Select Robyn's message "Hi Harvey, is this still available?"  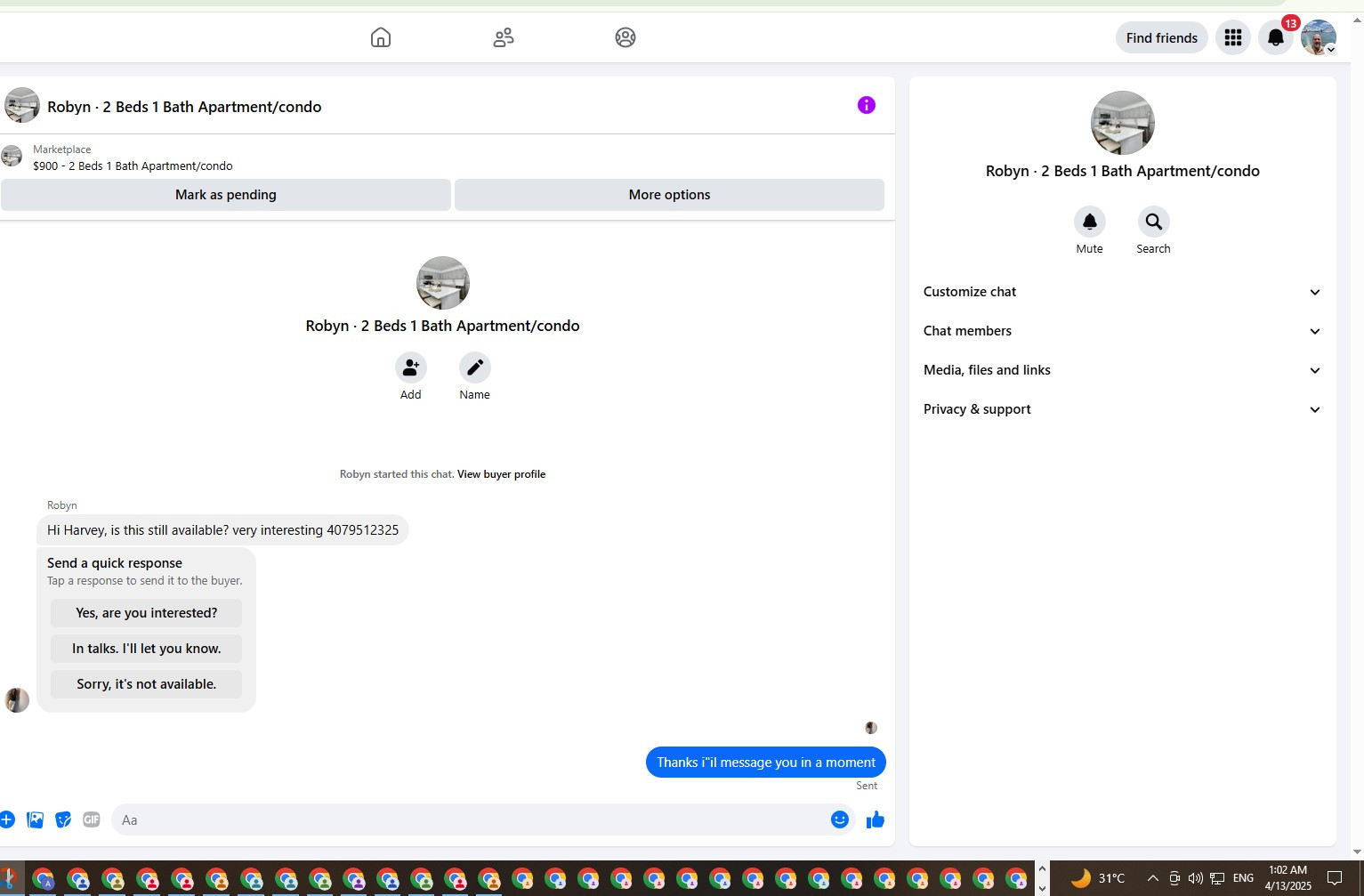tap(222, 530)
